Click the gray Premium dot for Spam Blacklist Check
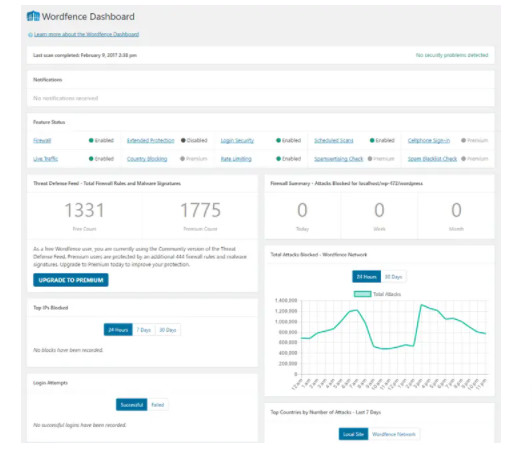 point(463,158)
